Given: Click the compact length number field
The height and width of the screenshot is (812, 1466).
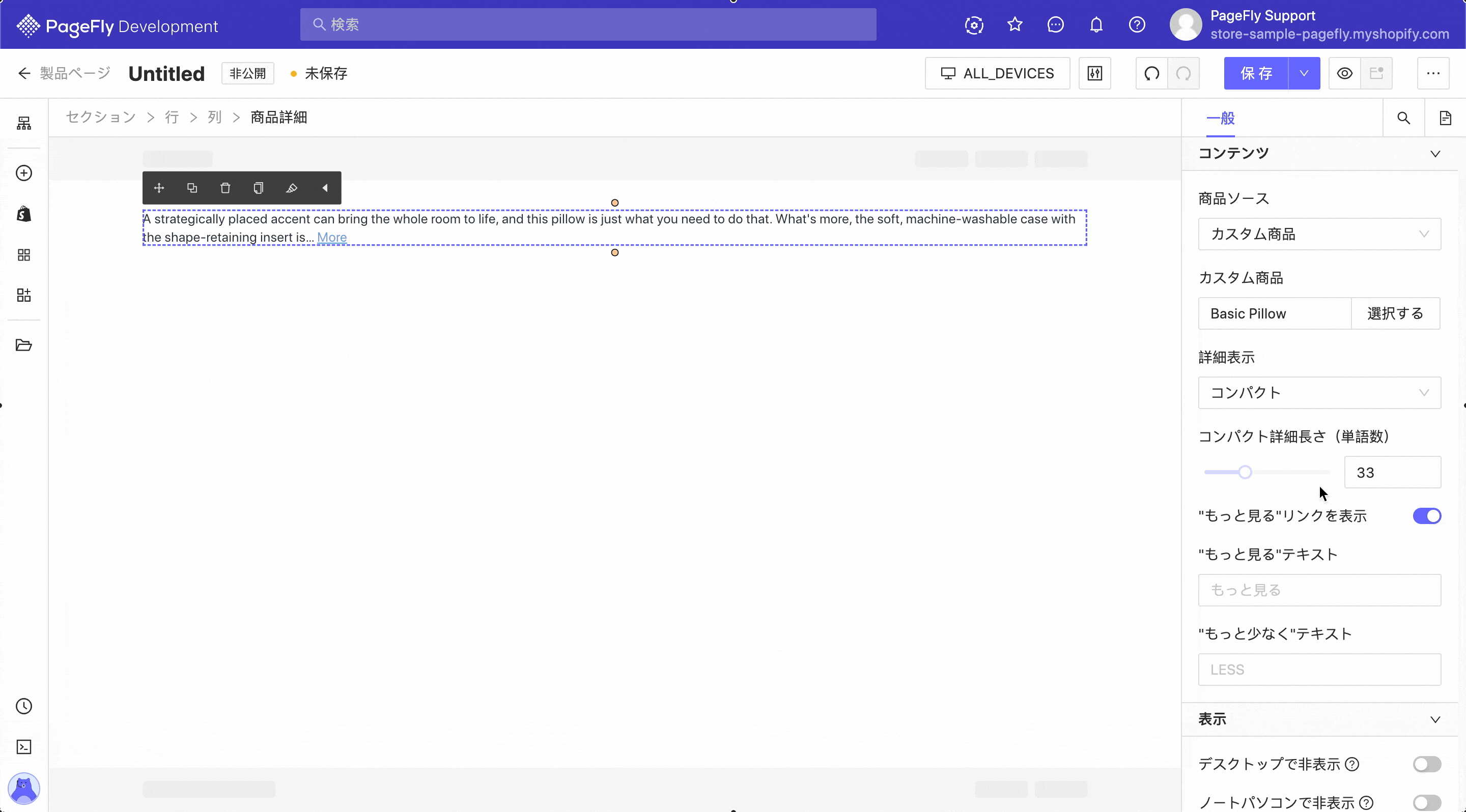Looking at the screenshot, I should (x=1393, y=472).
